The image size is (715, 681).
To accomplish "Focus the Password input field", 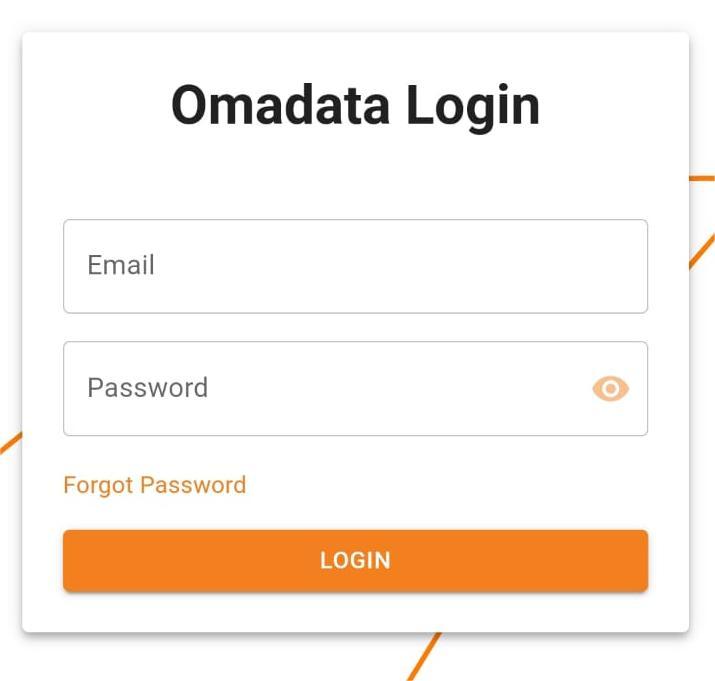I will click(355, 389).
